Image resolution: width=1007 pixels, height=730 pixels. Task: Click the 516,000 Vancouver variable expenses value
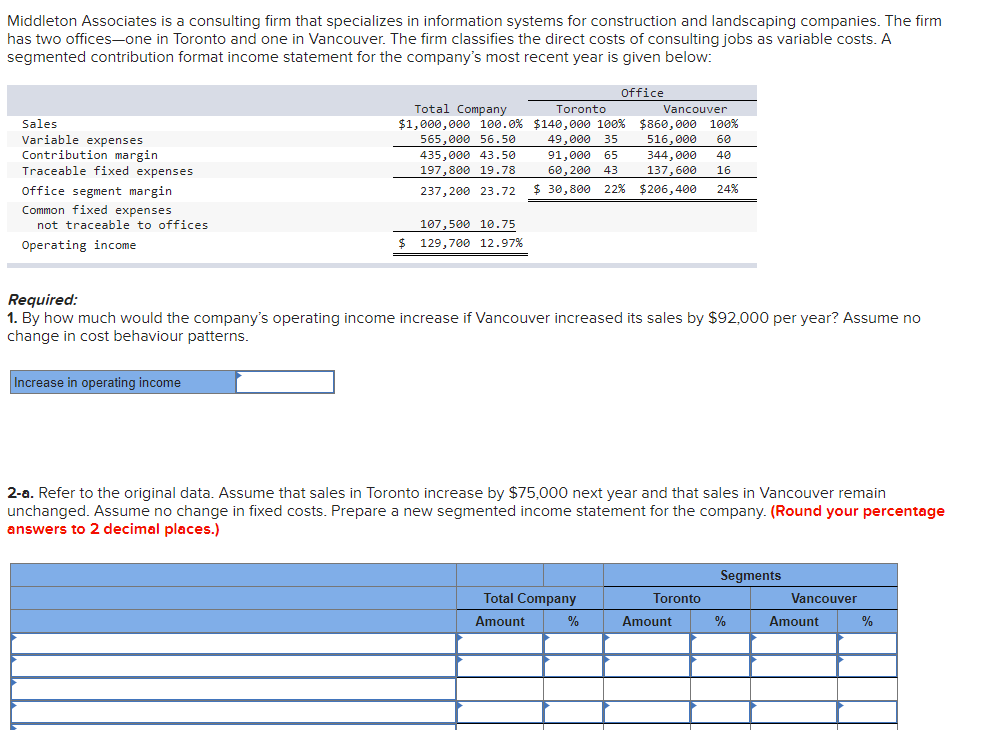pos(671,139)
